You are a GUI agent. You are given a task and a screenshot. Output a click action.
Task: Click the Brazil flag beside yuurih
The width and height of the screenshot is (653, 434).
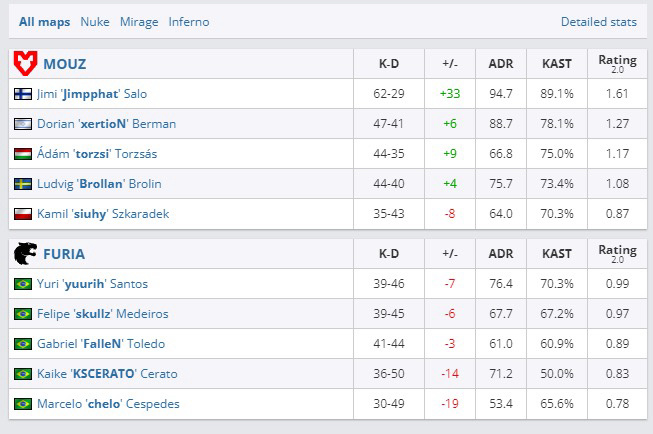pos(23,284)
